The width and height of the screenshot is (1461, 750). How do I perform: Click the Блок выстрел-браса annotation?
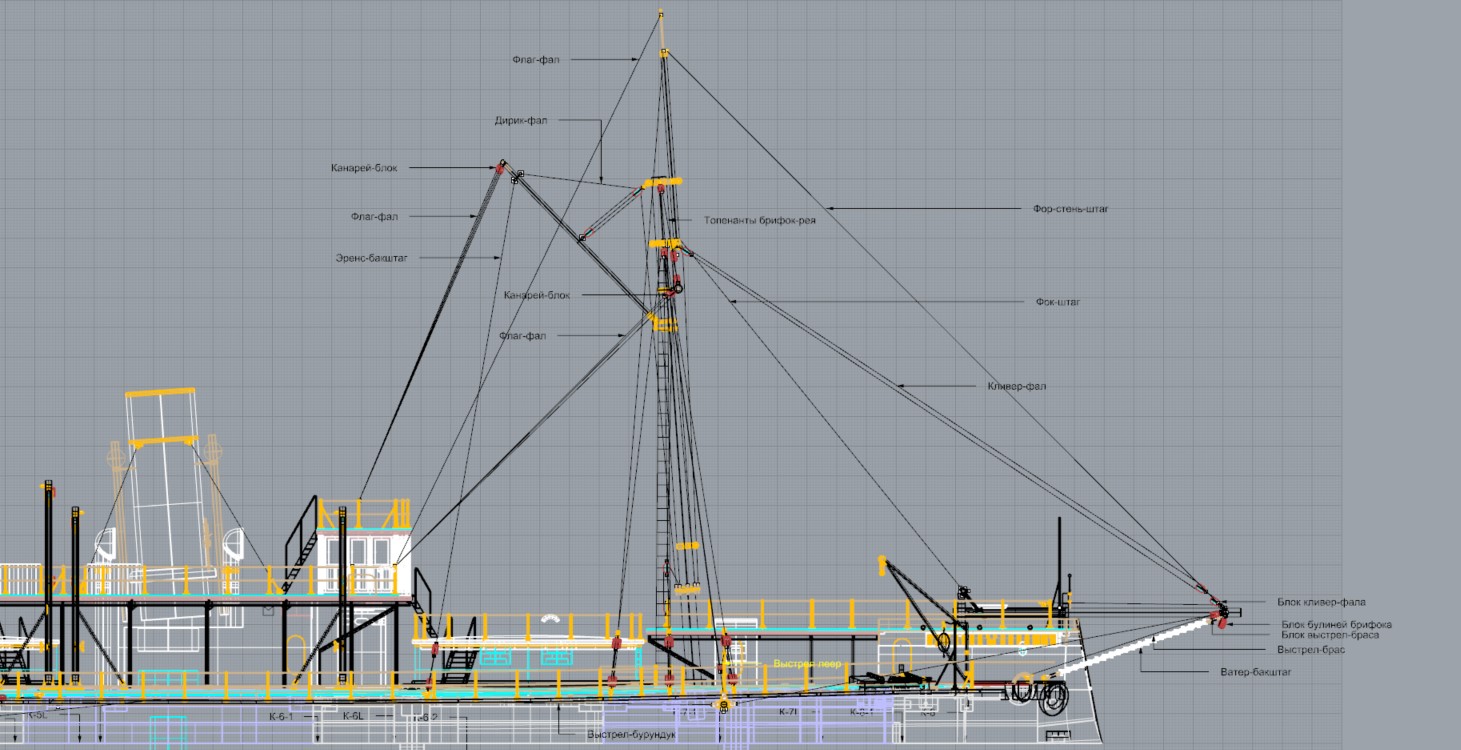click(x=1330, y=635)
